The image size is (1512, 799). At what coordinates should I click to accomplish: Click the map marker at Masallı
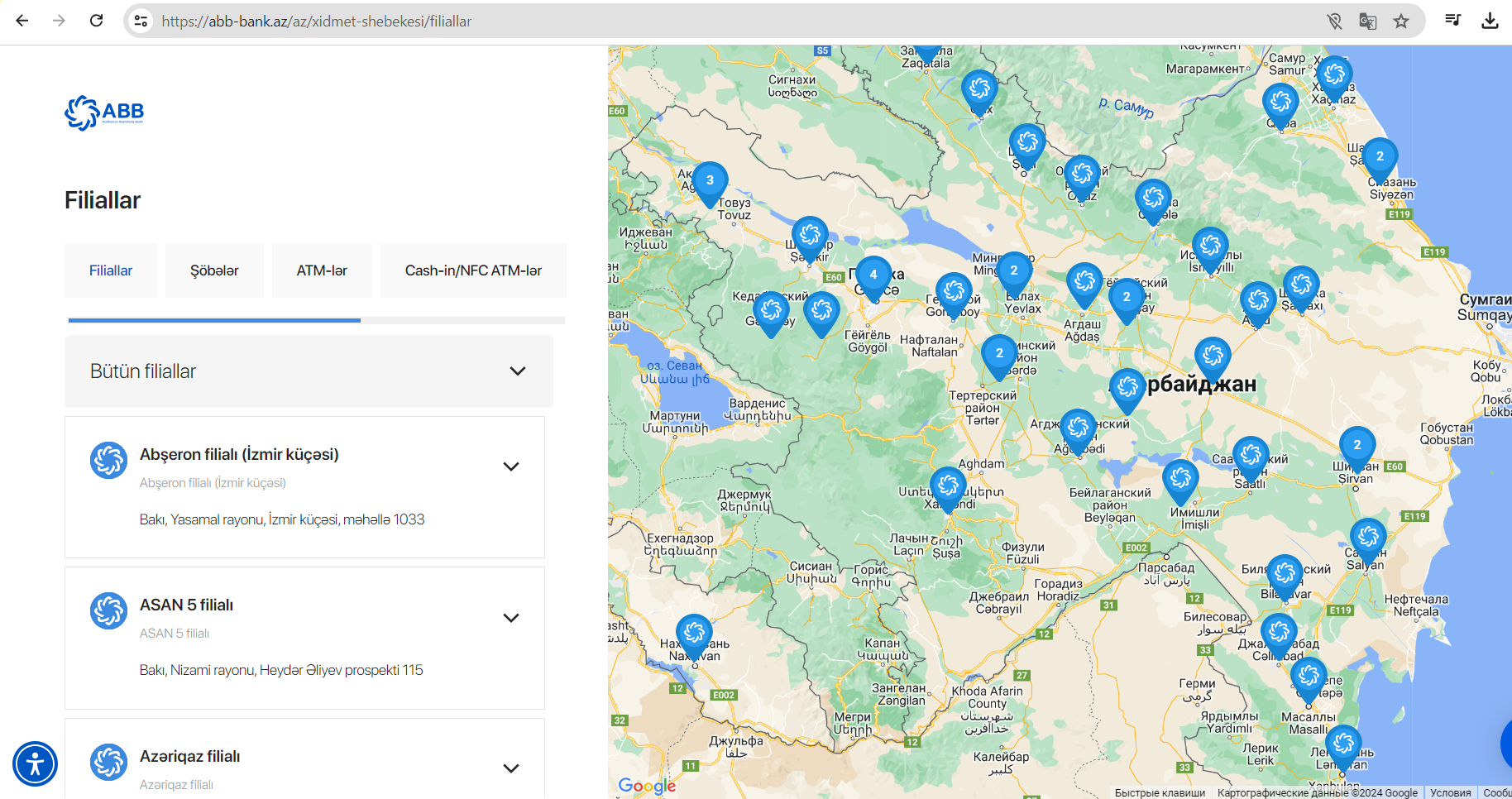click(x=1309, y=679)
